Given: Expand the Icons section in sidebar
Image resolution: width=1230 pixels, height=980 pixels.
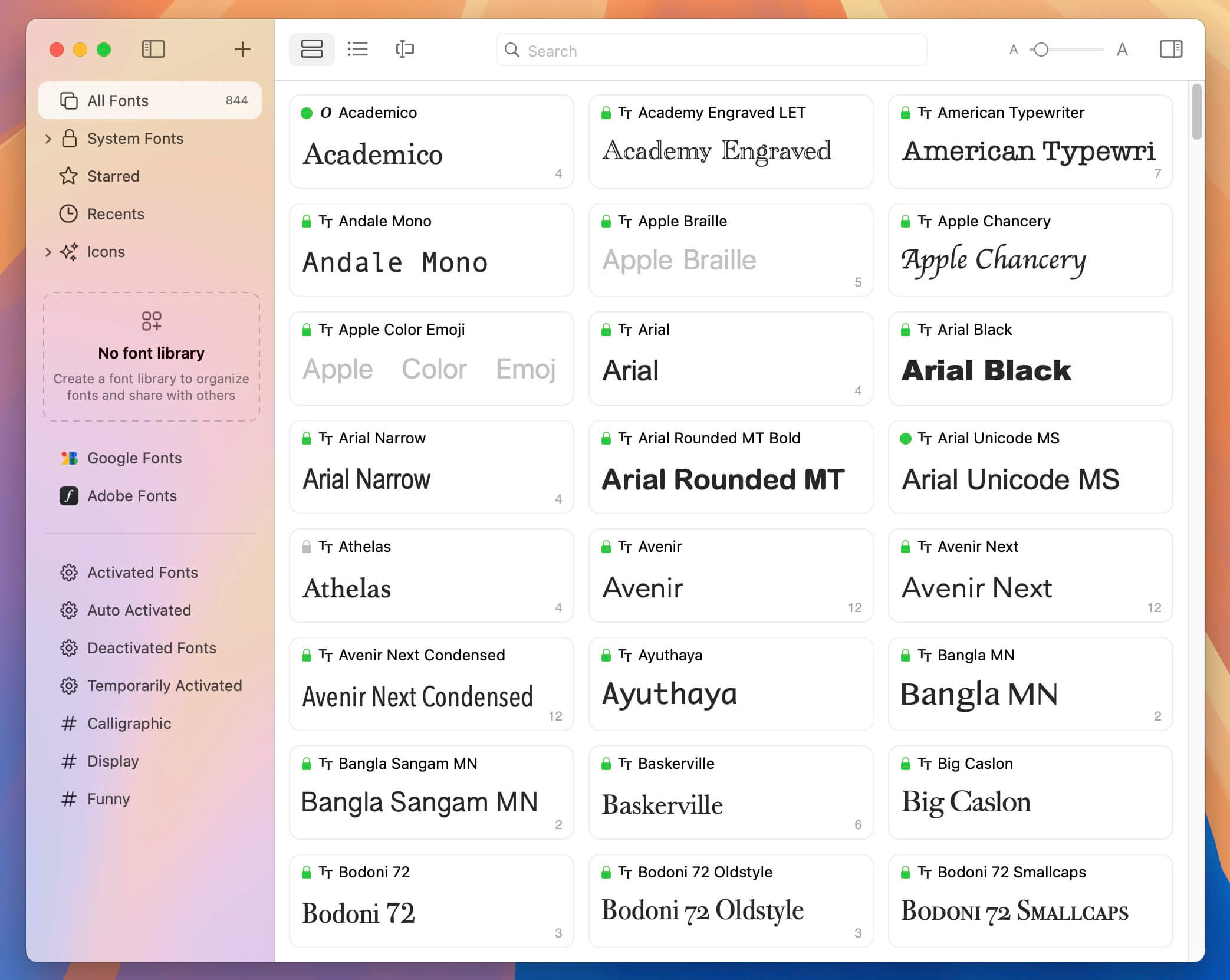Looking at the screenshot, I should (48, 252).
